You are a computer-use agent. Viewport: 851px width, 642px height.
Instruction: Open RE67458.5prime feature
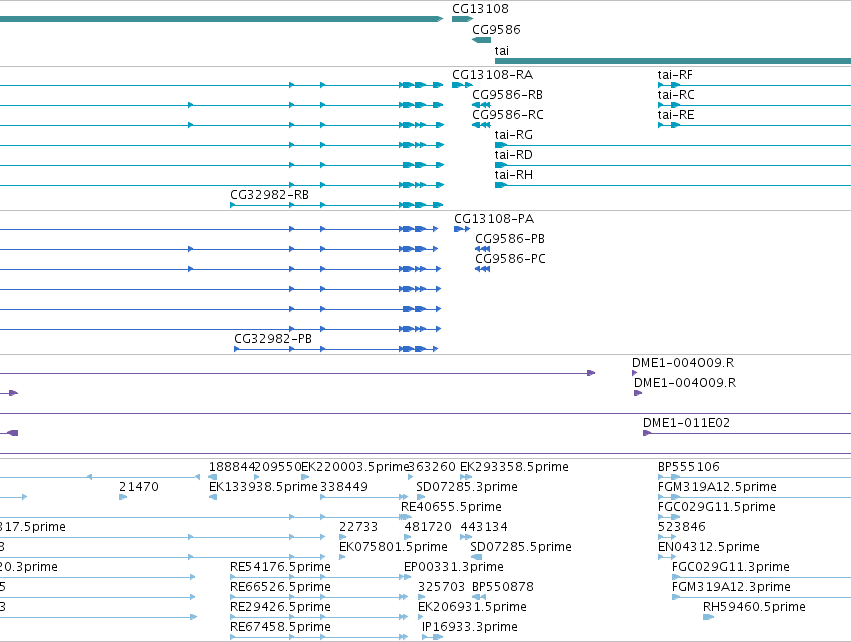pyautogui.click(x=280, y=627)
